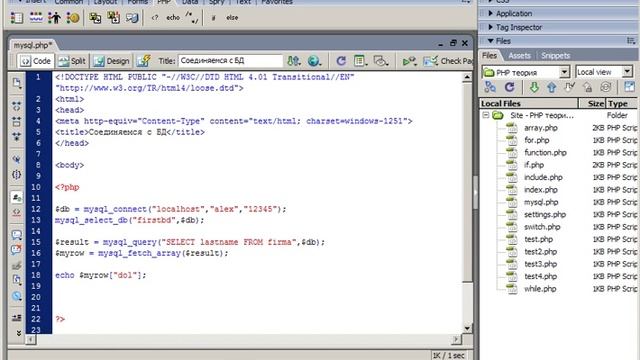
Task: Refresh design view icon
Action: coord(341,61)
